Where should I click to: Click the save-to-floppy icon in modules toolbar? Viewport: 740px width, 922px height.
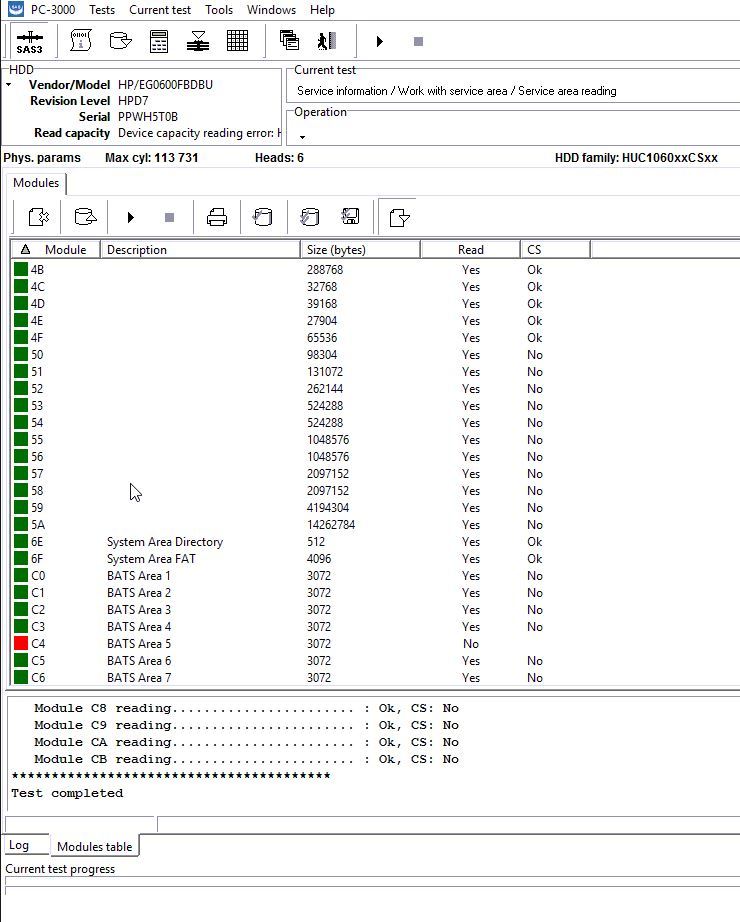(x=350, y=217)
